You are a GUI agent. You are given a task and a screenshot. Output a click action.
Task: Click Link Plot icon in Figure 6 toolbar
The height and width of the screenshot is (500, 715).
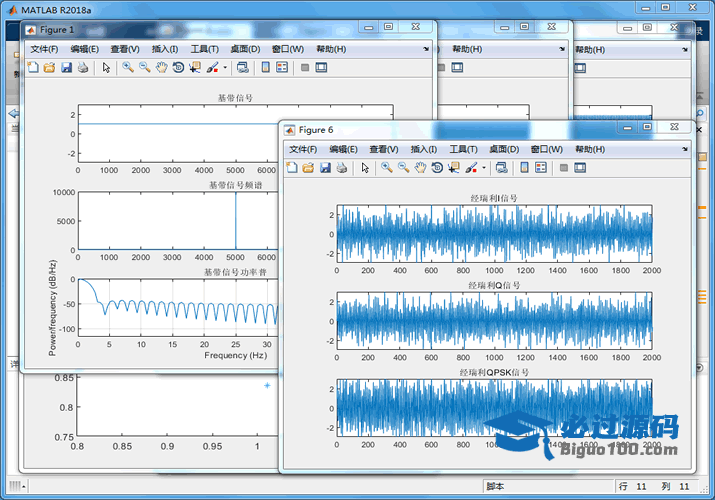[502, 168]
